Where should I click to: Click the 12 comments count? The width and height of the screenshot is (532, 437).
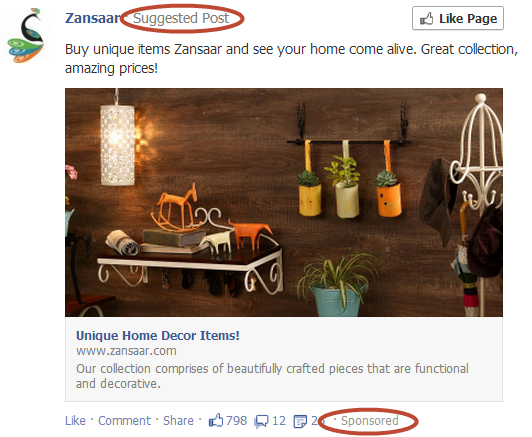[x=279, y=421]
